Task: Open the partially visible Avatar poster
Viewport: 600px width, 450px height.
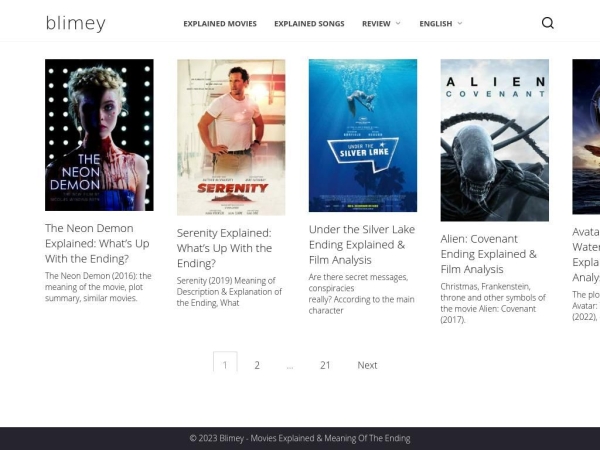Action: (586, 137)
